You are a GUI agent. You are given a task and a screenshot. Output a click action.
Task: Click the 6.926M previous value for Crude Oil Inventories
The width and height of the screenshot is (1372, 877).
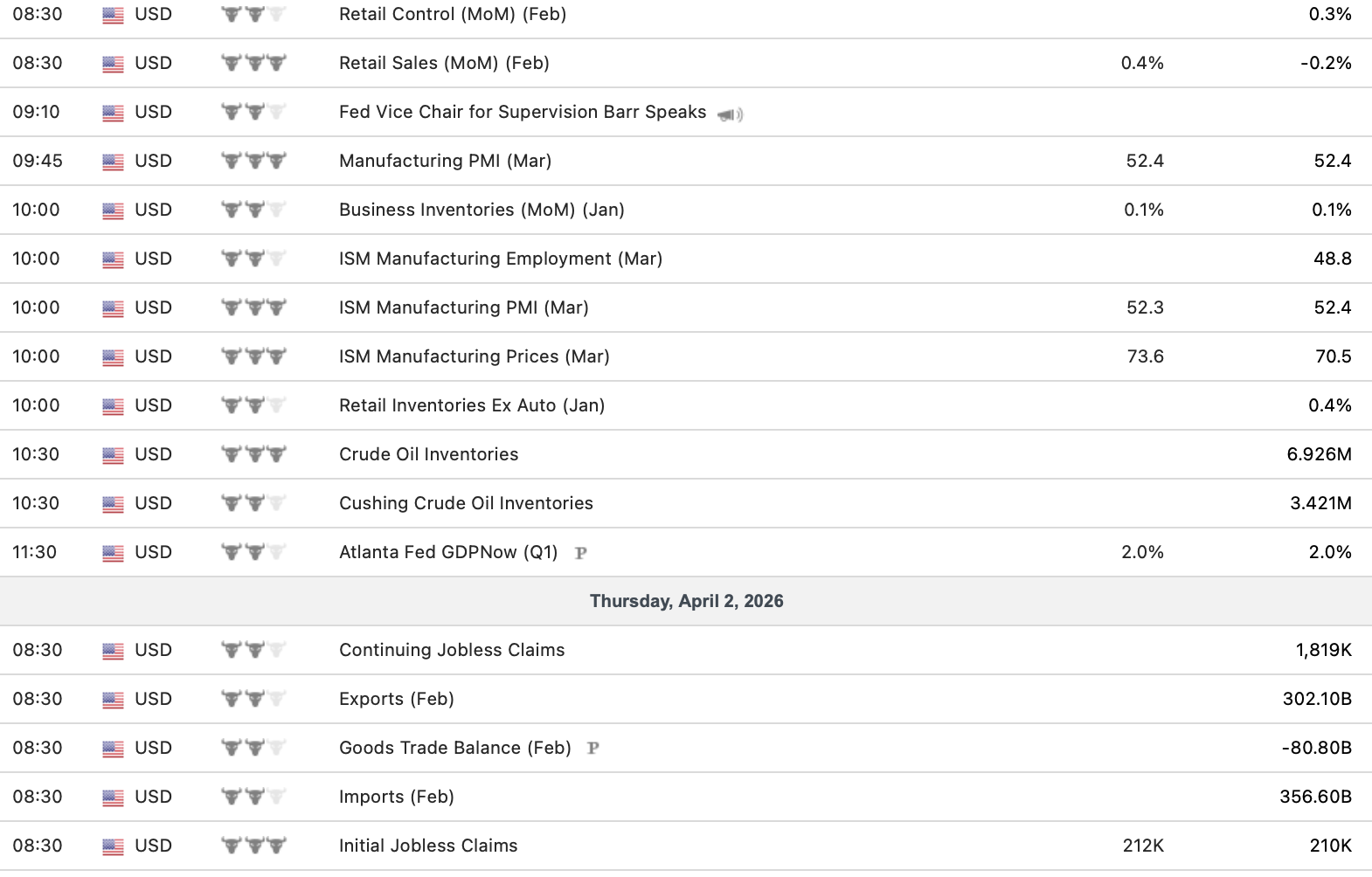pos(1319,454)
